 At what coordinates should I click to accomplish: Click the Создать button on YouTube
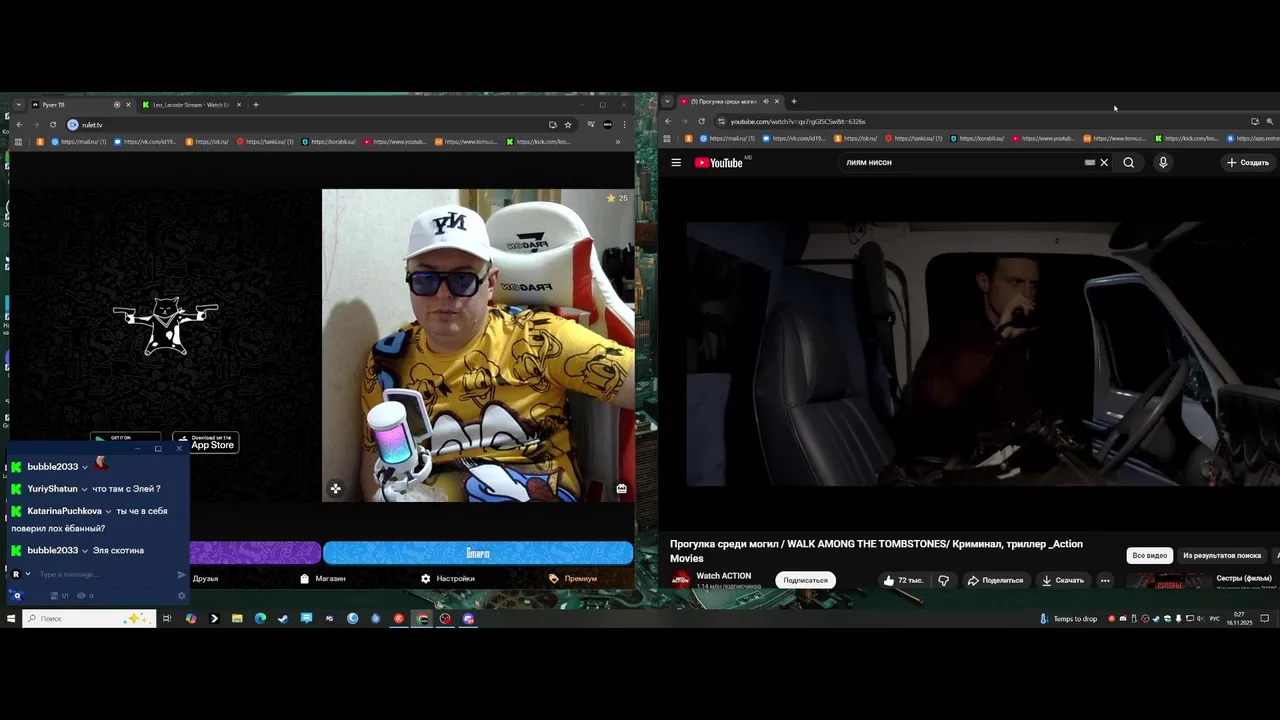[1248, 162]
